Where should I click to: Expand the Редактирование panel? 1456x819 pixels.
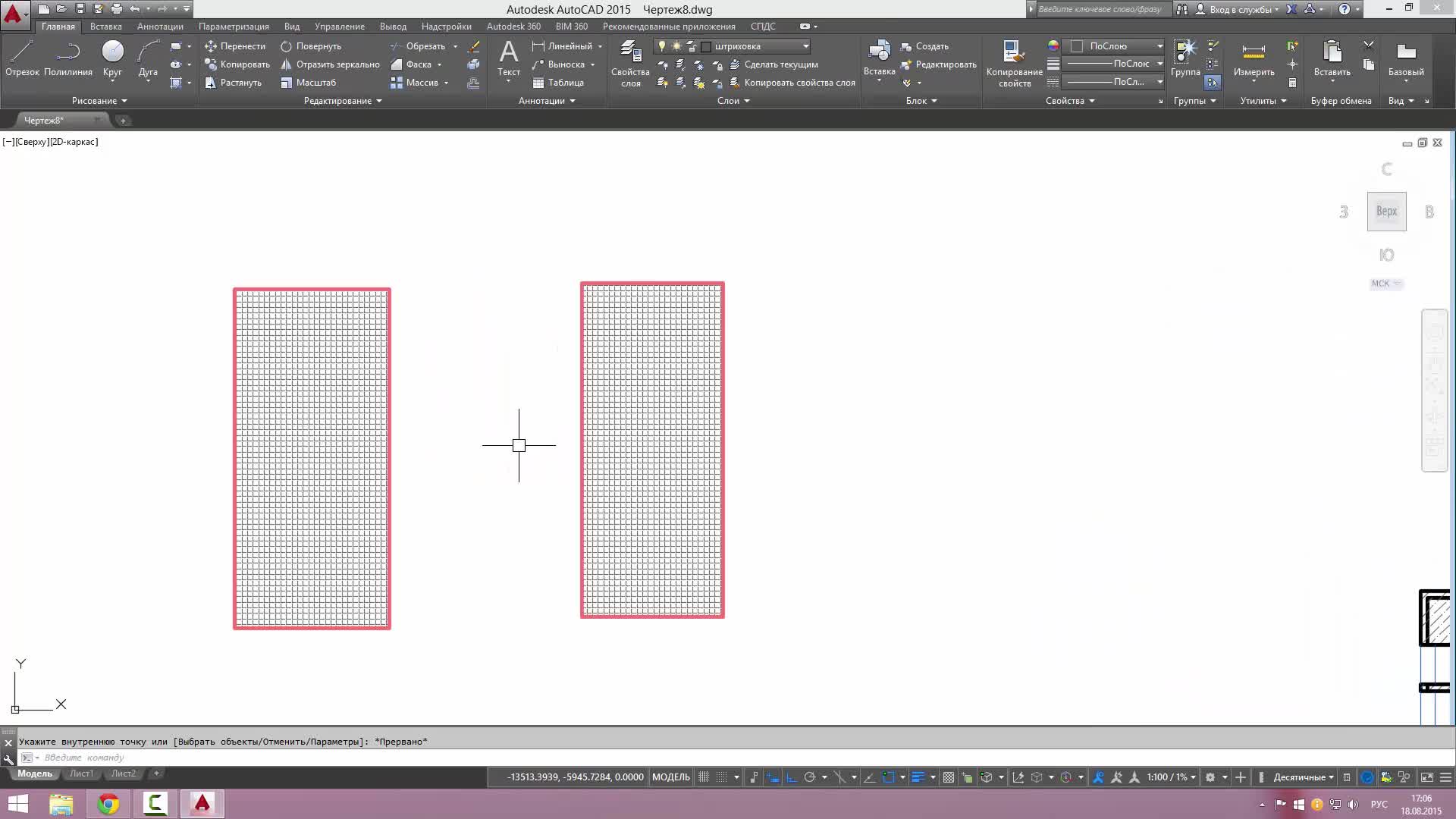(343, 101)
